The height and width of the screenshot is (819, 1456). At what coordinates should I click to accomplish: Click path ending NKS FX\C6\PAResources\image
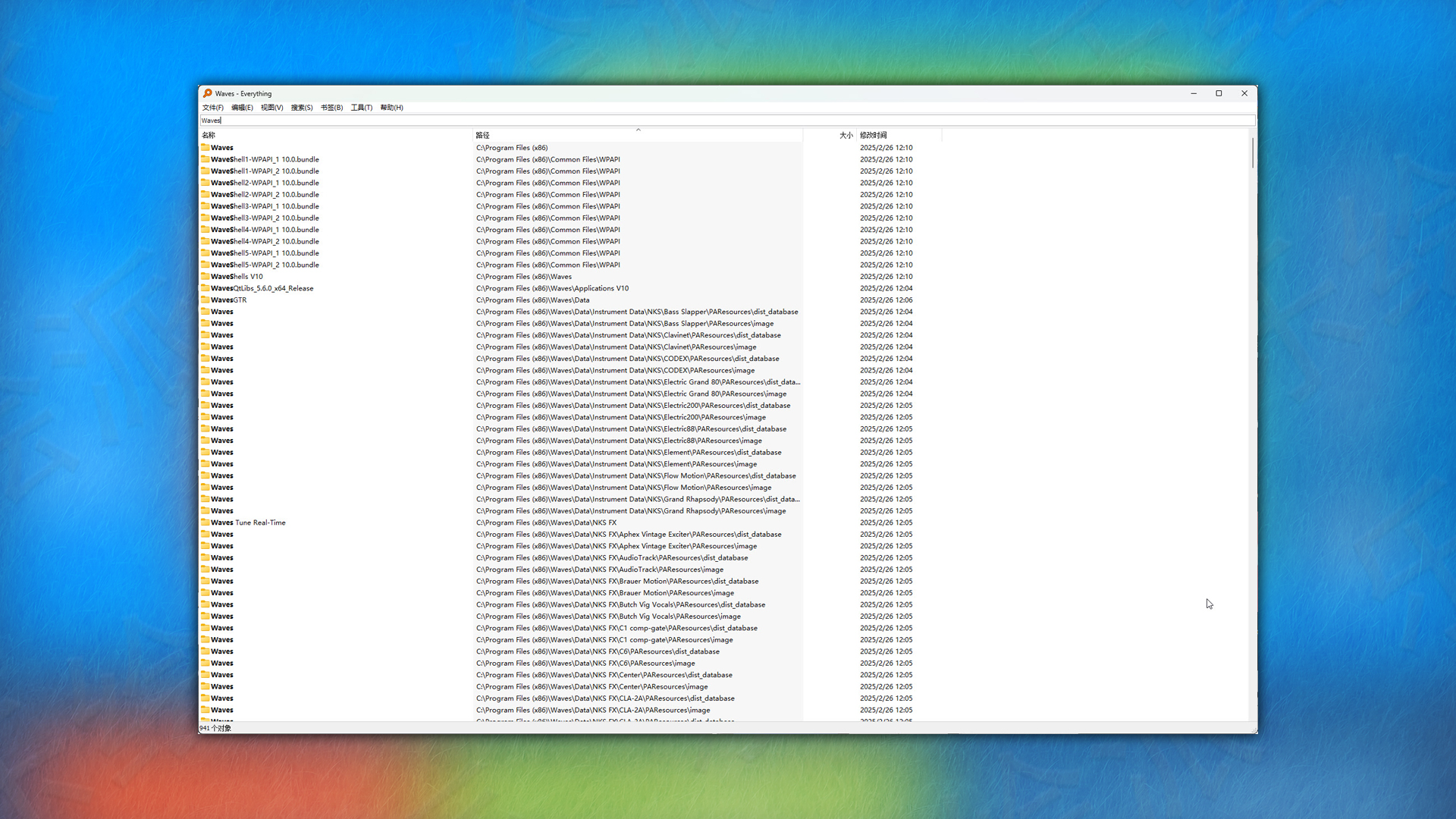(x=585, y=664)
